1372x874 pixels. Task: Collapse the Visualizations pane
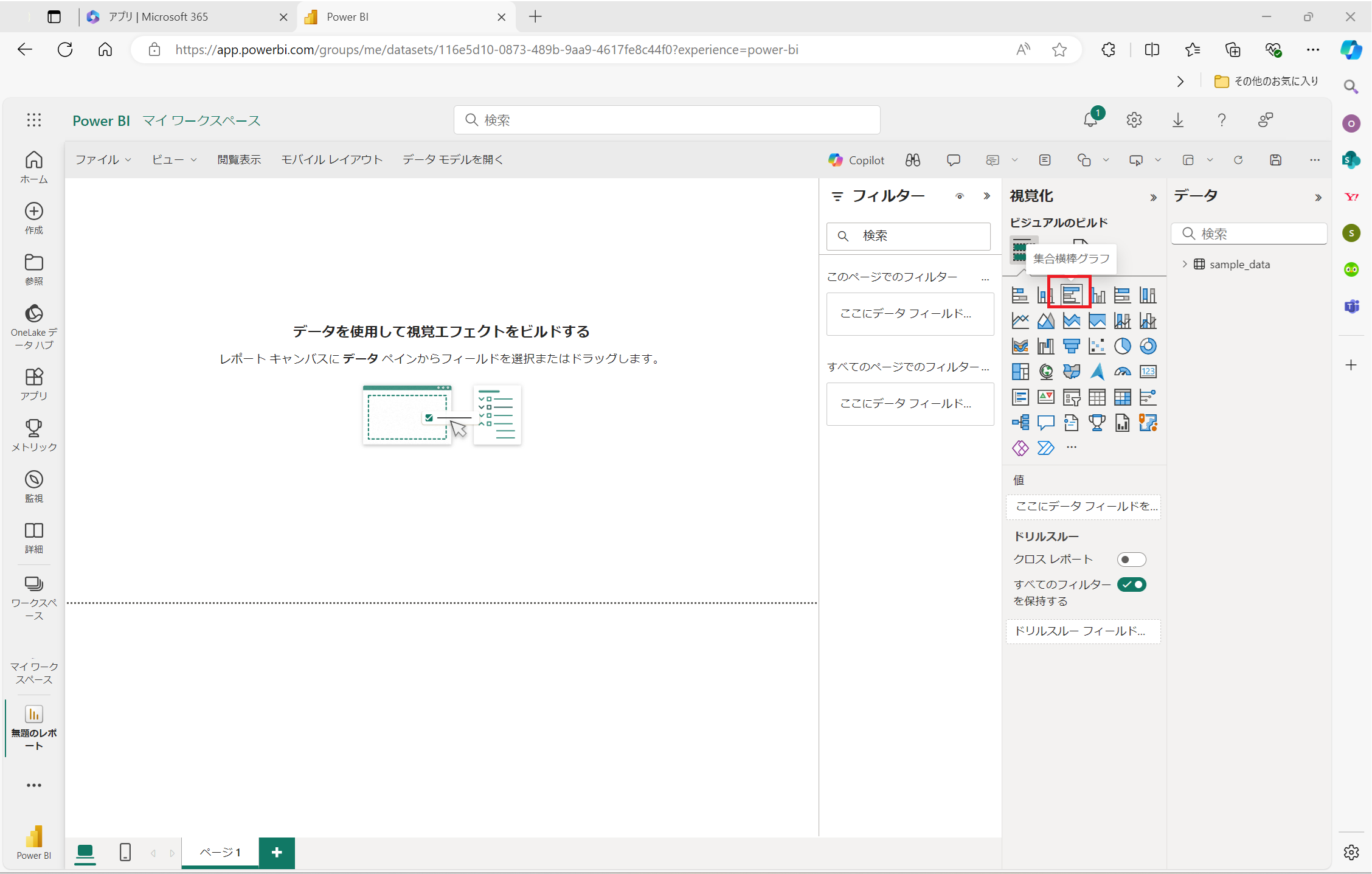pyautogui.click(x=1153, y=197)
